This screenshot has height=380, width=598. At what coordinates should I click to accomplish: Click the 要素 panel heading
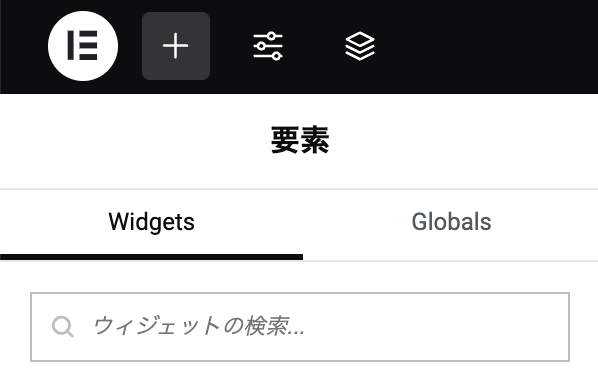(300, 140)
